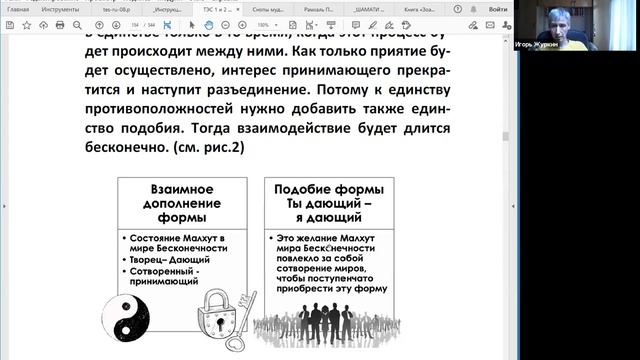Screen dimensions: 640x360
Task: Click the yin-yang image in document
Action: [x=125, y=318]
